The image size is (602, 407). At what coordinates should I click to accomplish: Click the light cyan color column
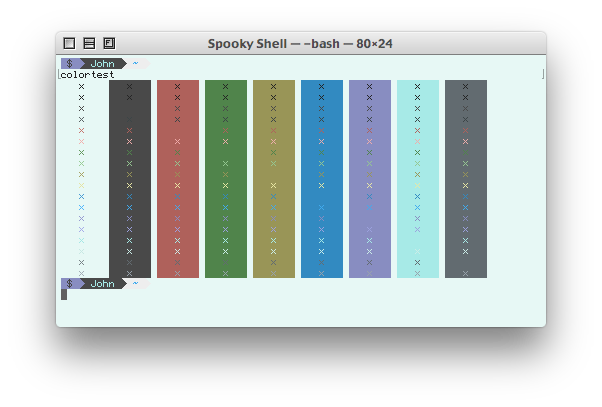[x=418, y=179]
